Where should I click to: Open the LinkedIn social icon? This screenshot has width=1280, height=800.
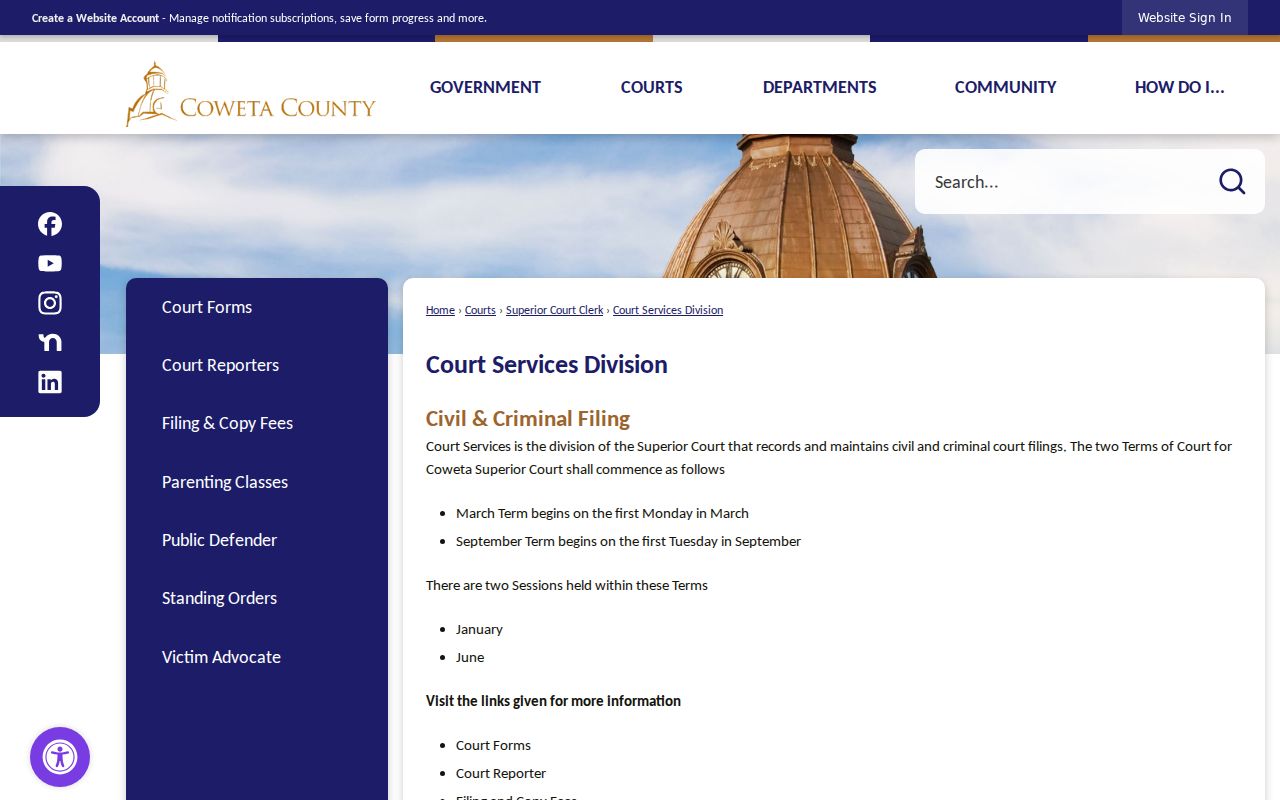50,382
